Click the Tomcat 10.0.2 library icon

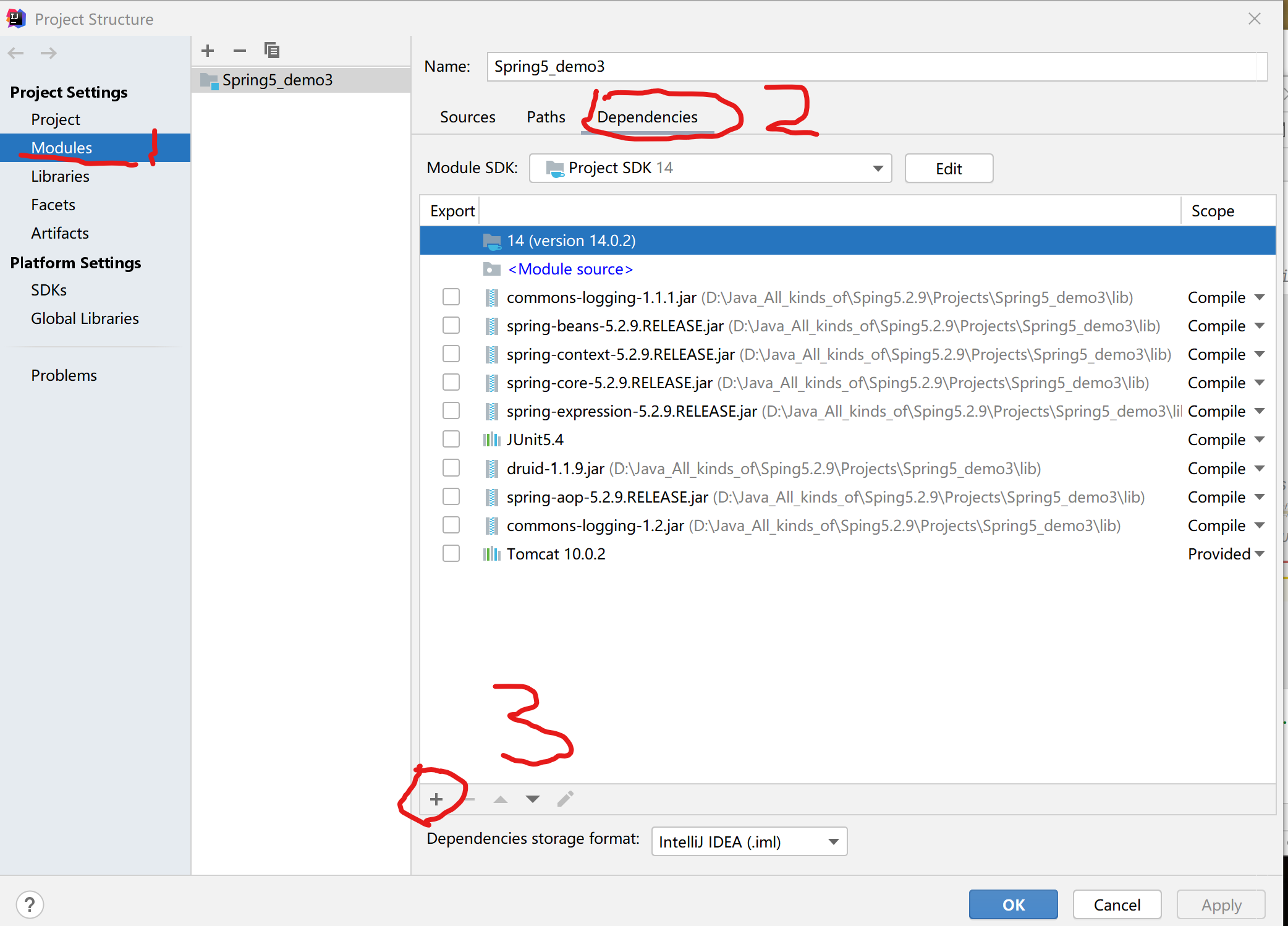tap(491, 554)
